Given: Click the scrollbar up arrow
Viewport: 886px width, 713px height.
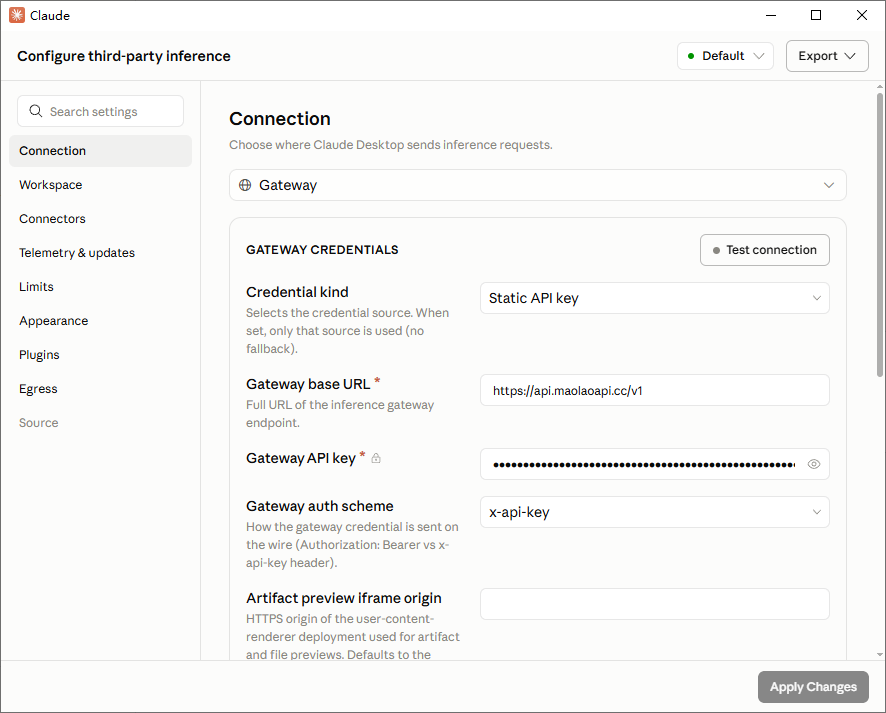Looking at the screenshot, I should pyautogui.click(x=879, y=87).
